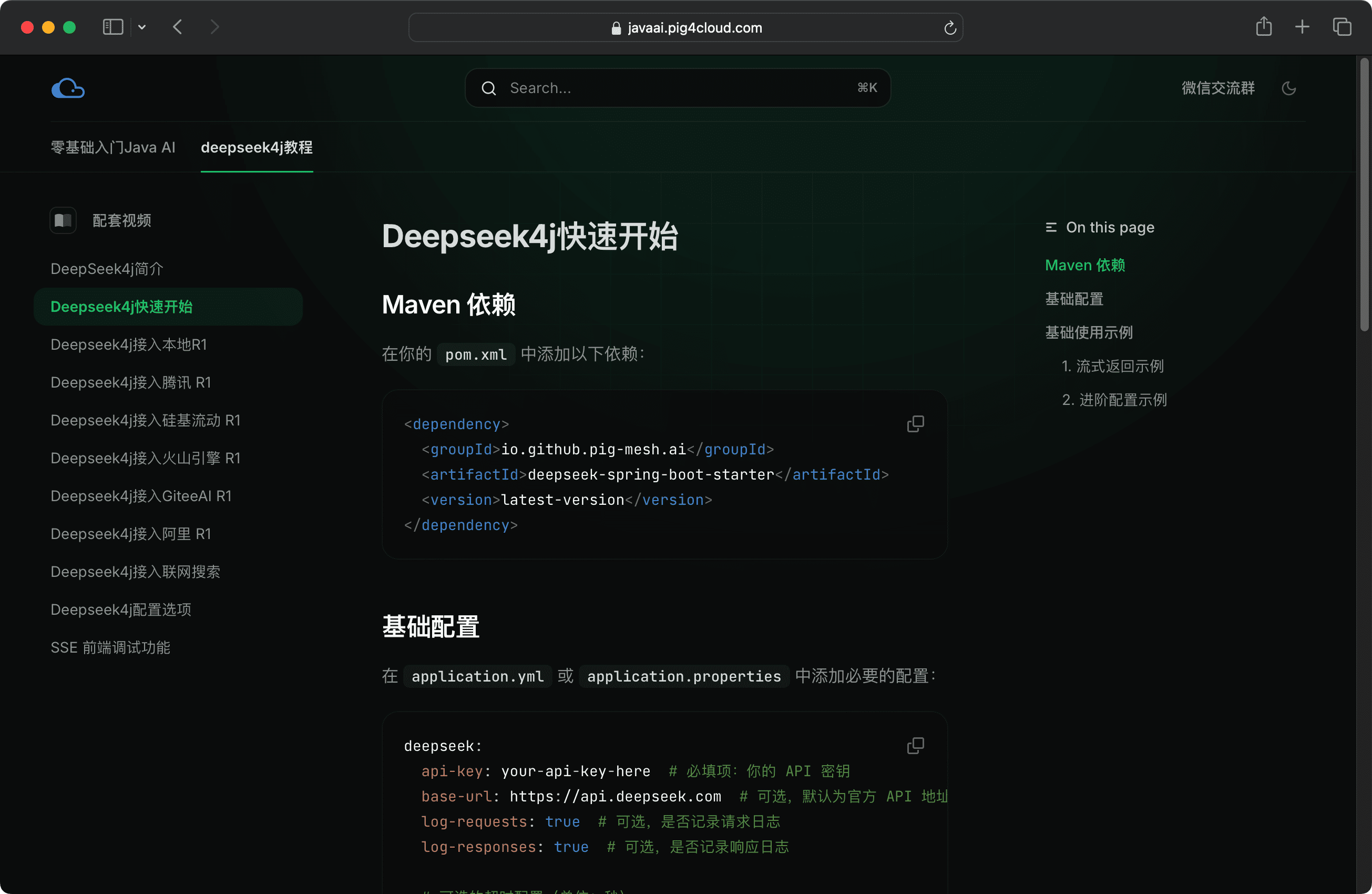Screen dimensions: 1372x894
Task: Open 配套视频 sidebar link
Action: point(122,220)
